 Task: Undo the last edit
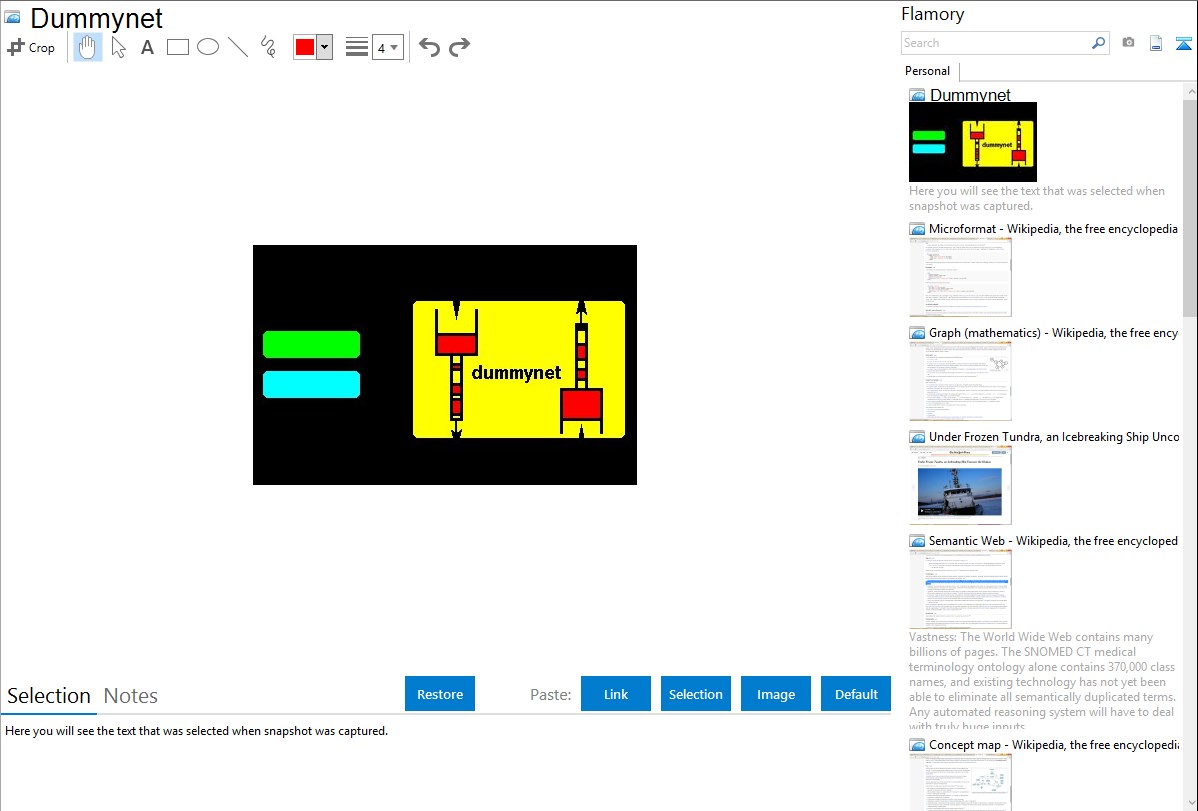coord(429,47)
